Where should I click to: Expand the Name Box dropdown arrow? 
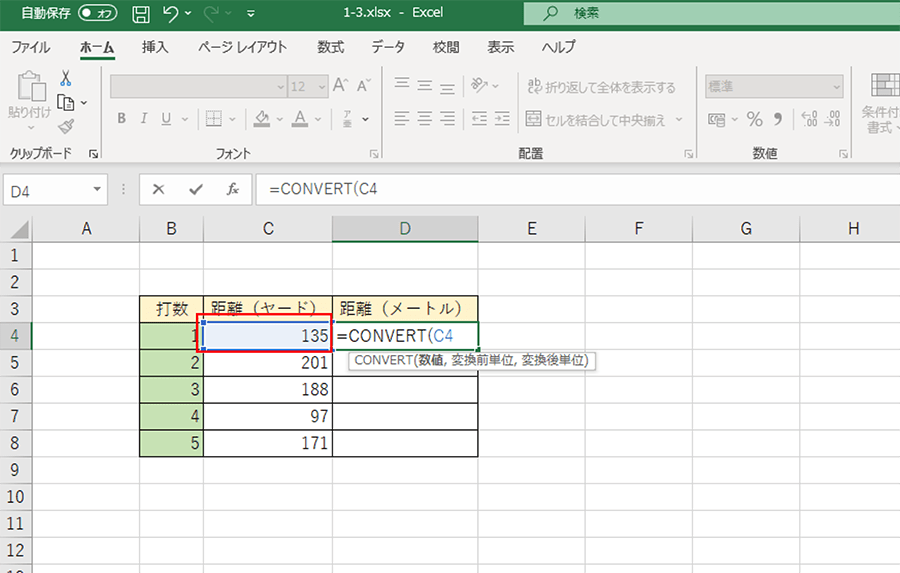click(97, 189)
